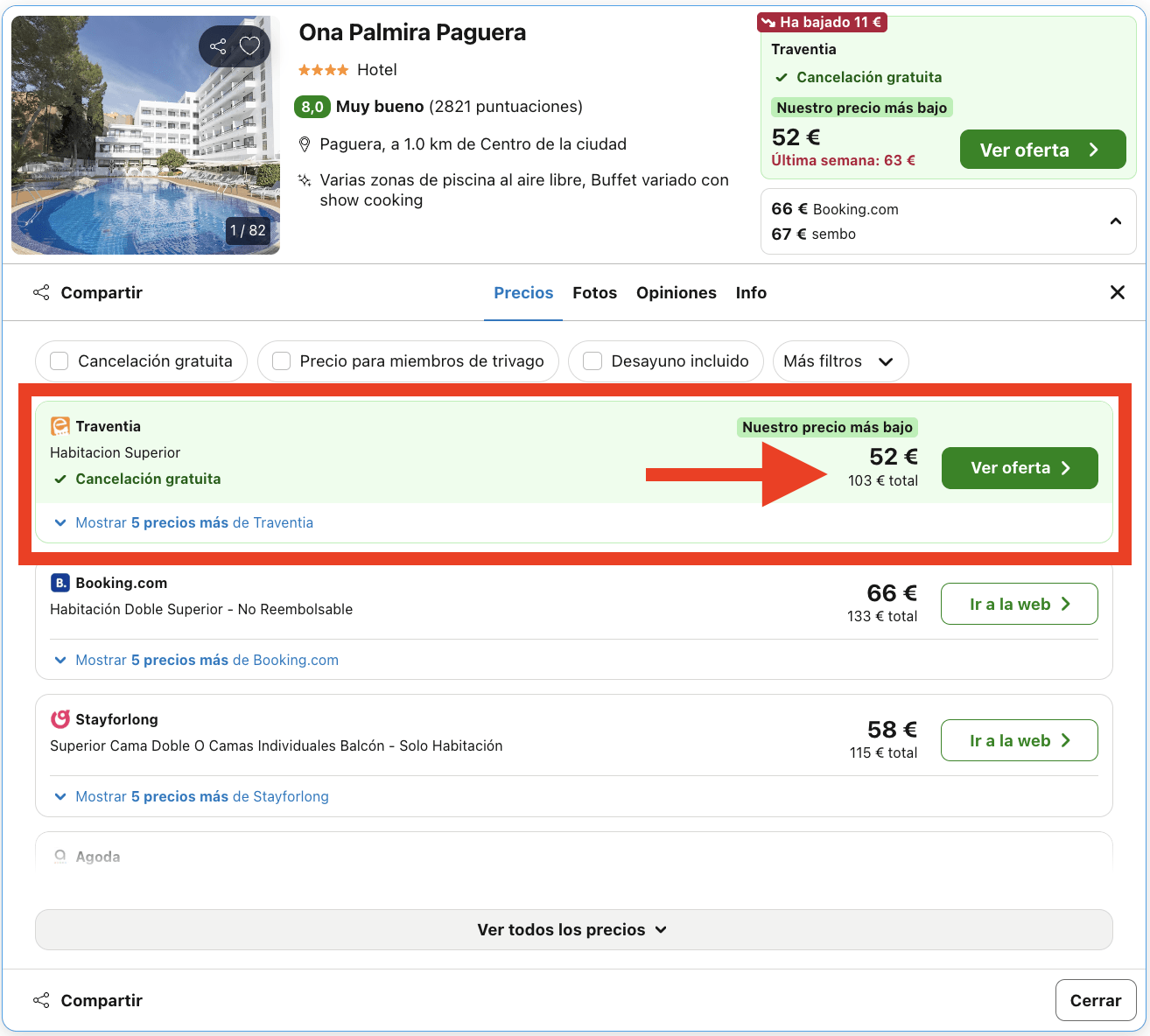1150x1036 pixels.
Task: Click the Traventia logo icon
Action: click(60, 426)
